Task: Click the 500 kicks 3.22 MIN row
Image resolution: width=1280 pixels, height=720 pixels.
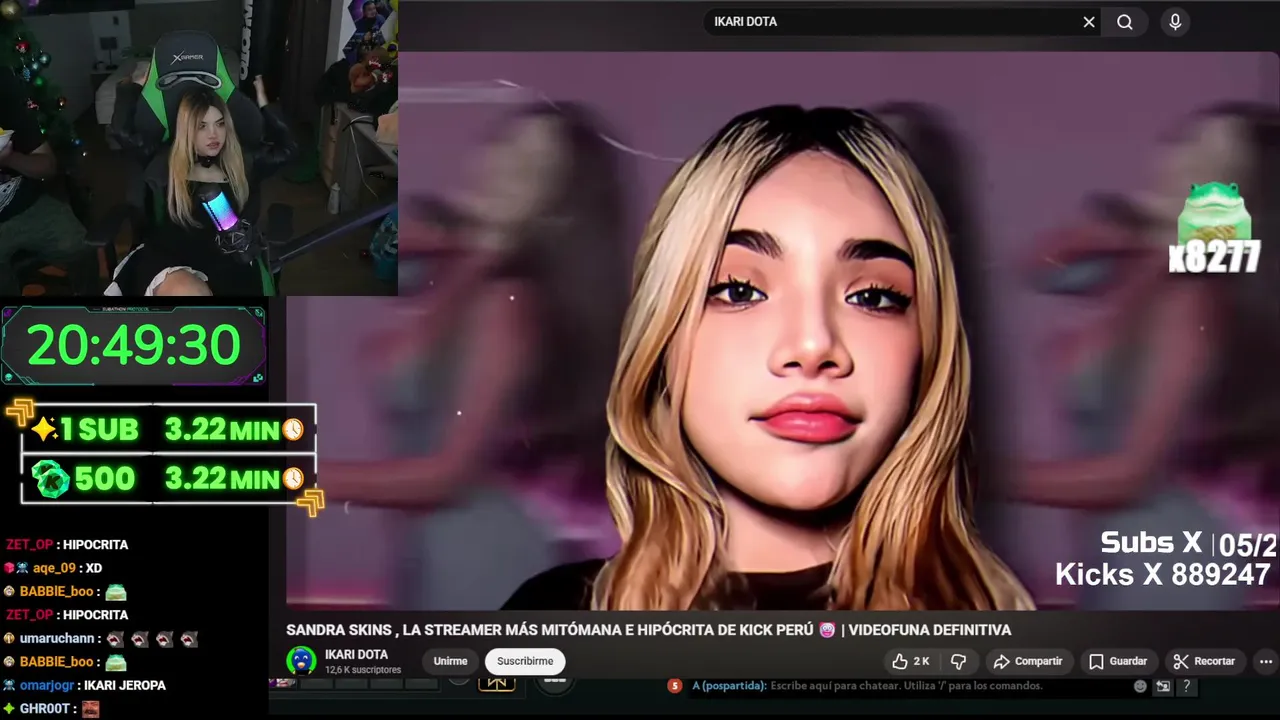Action: 168,479
